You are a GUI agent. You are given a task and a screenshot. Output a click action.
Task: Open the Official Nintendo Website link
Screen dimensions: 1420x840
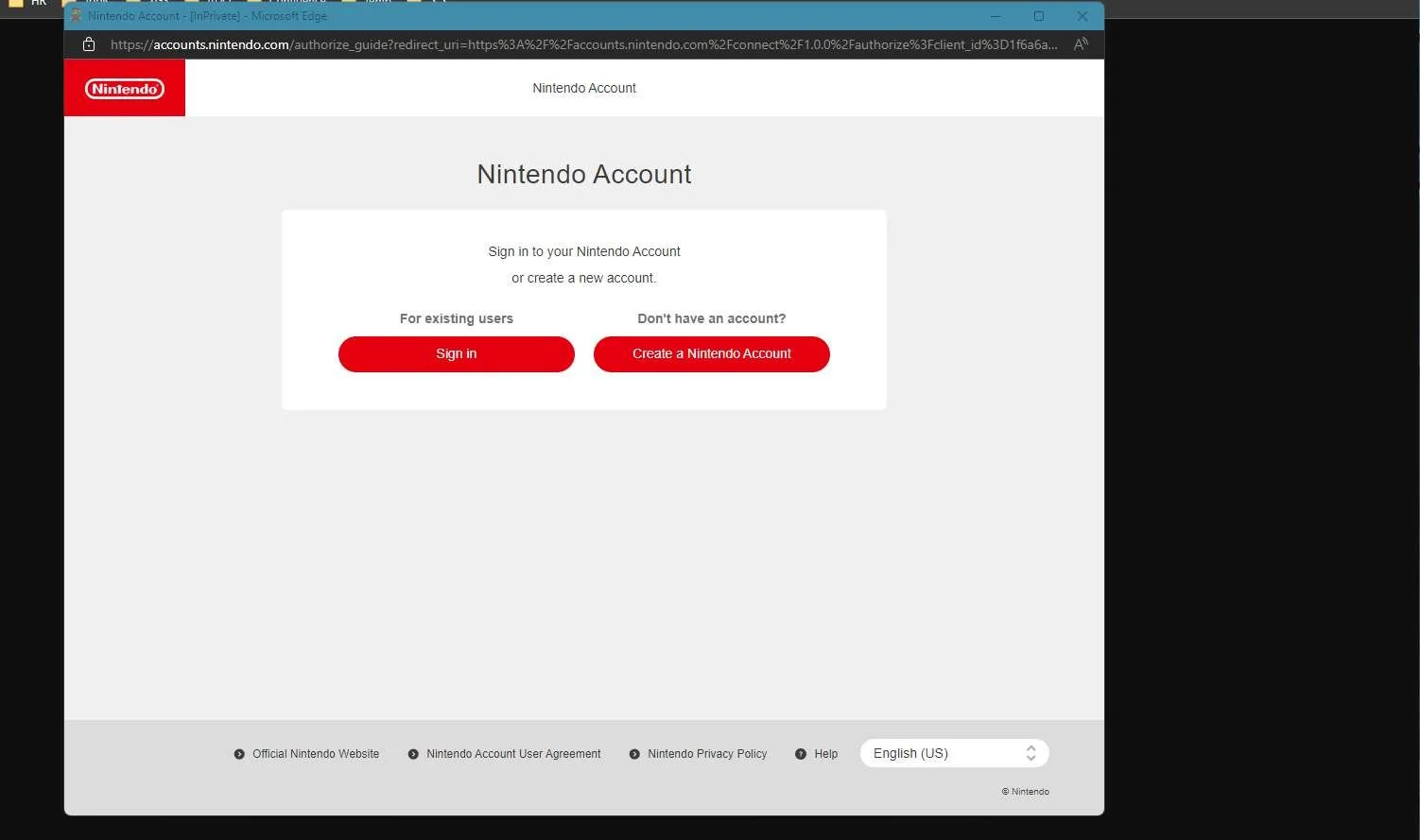pos(306,754)
